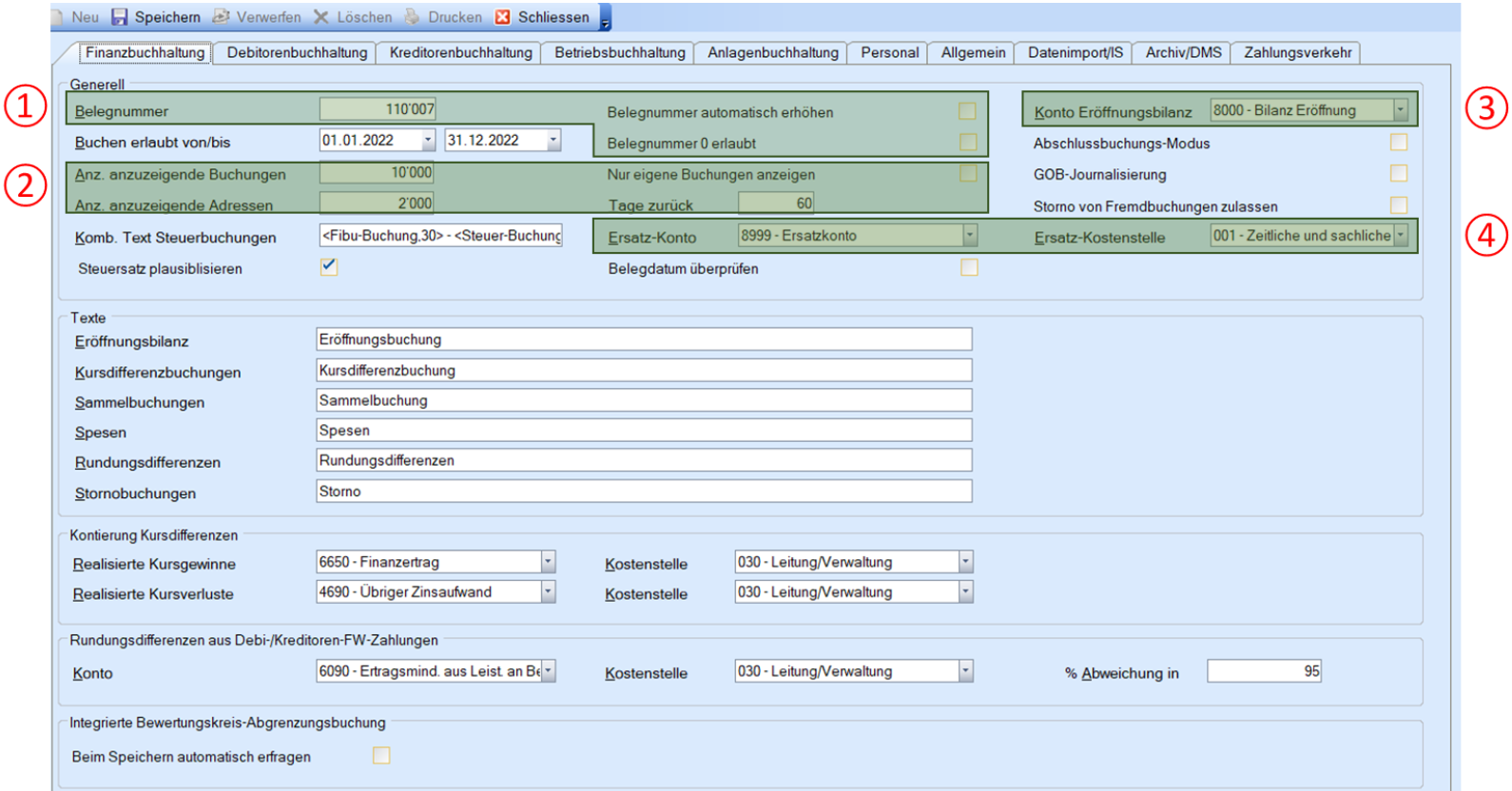
Task: Click the Speichern floppy disk icon
Action: [120, 17]
